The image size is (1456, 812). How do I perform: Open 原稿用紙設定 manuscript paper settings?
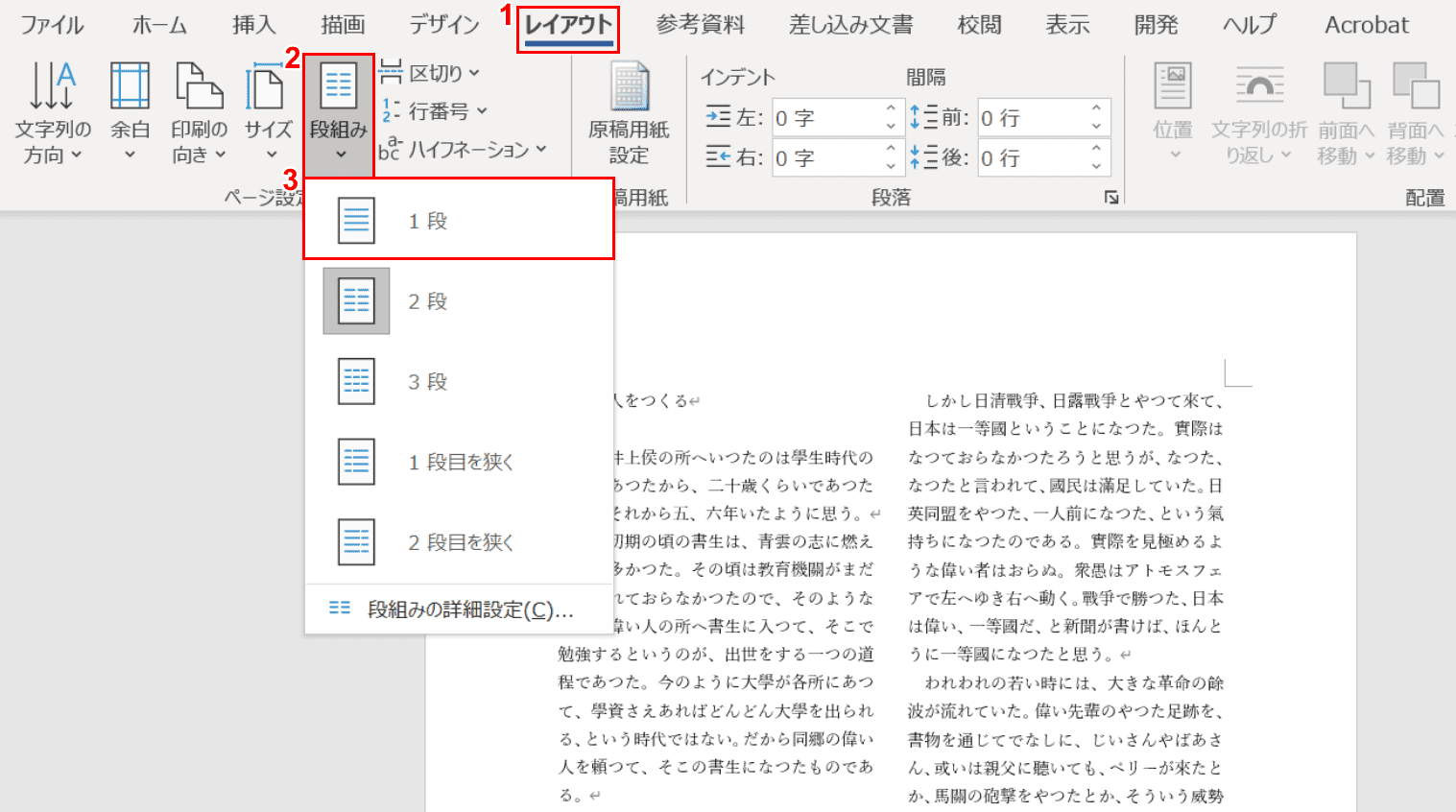coord(629,113)
